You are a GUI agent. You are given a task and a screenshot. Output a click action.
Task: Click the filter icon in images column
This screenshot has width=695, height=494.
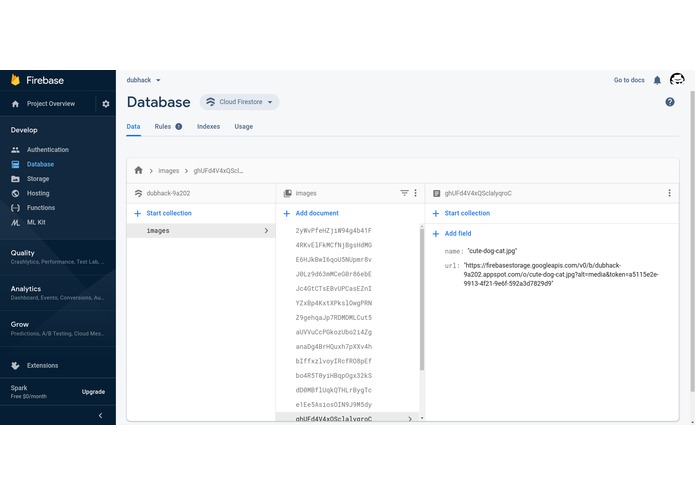click(404, 193)
